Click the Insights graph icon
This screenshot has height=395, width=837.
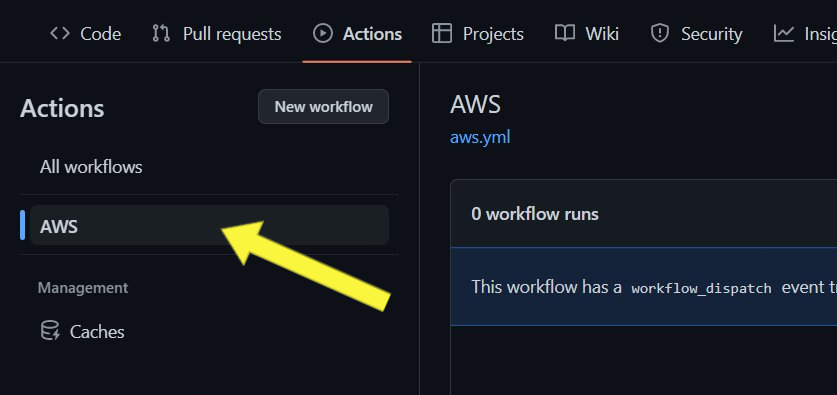(784, 34)
